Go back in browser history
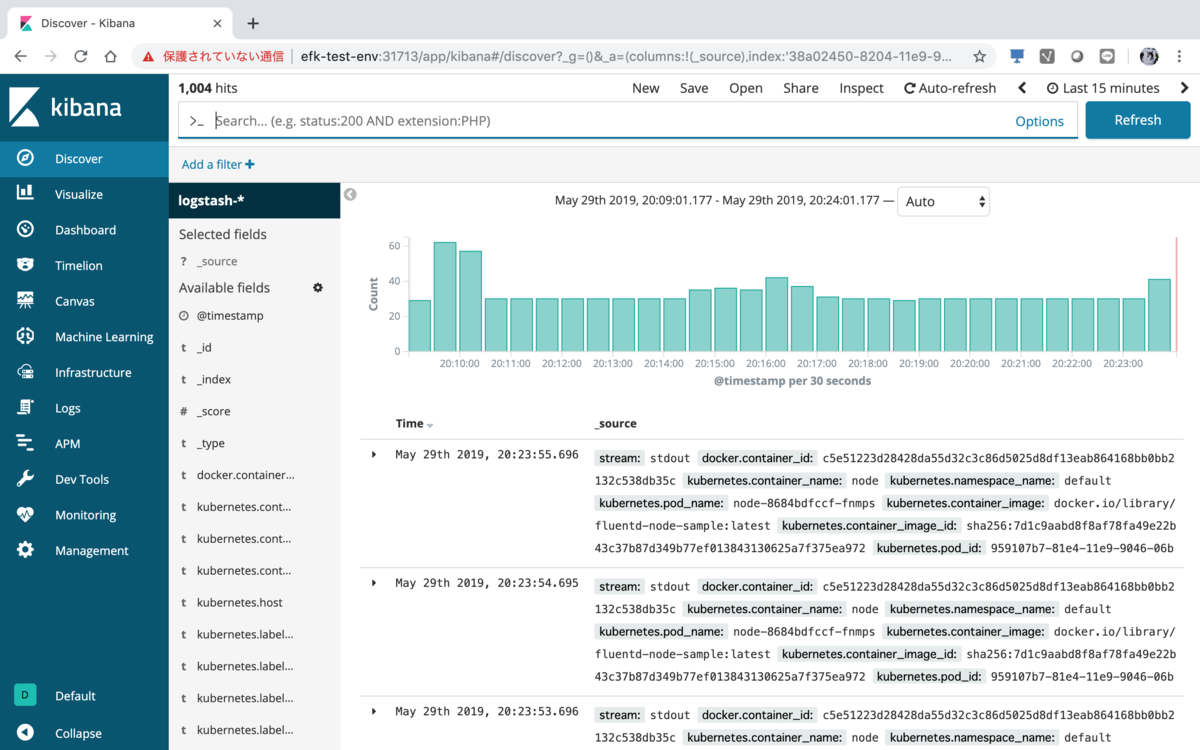The height and width of the screenshot is (750, 1200). point(21,56)
